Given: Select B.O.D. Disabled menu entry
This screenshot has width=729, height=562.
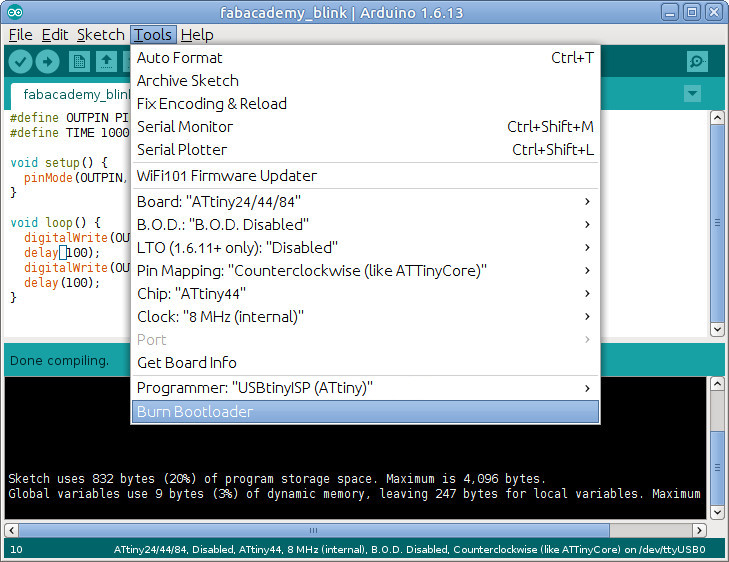Looking at the screenshot, I should pyautogui.click(x=365, y=225).
